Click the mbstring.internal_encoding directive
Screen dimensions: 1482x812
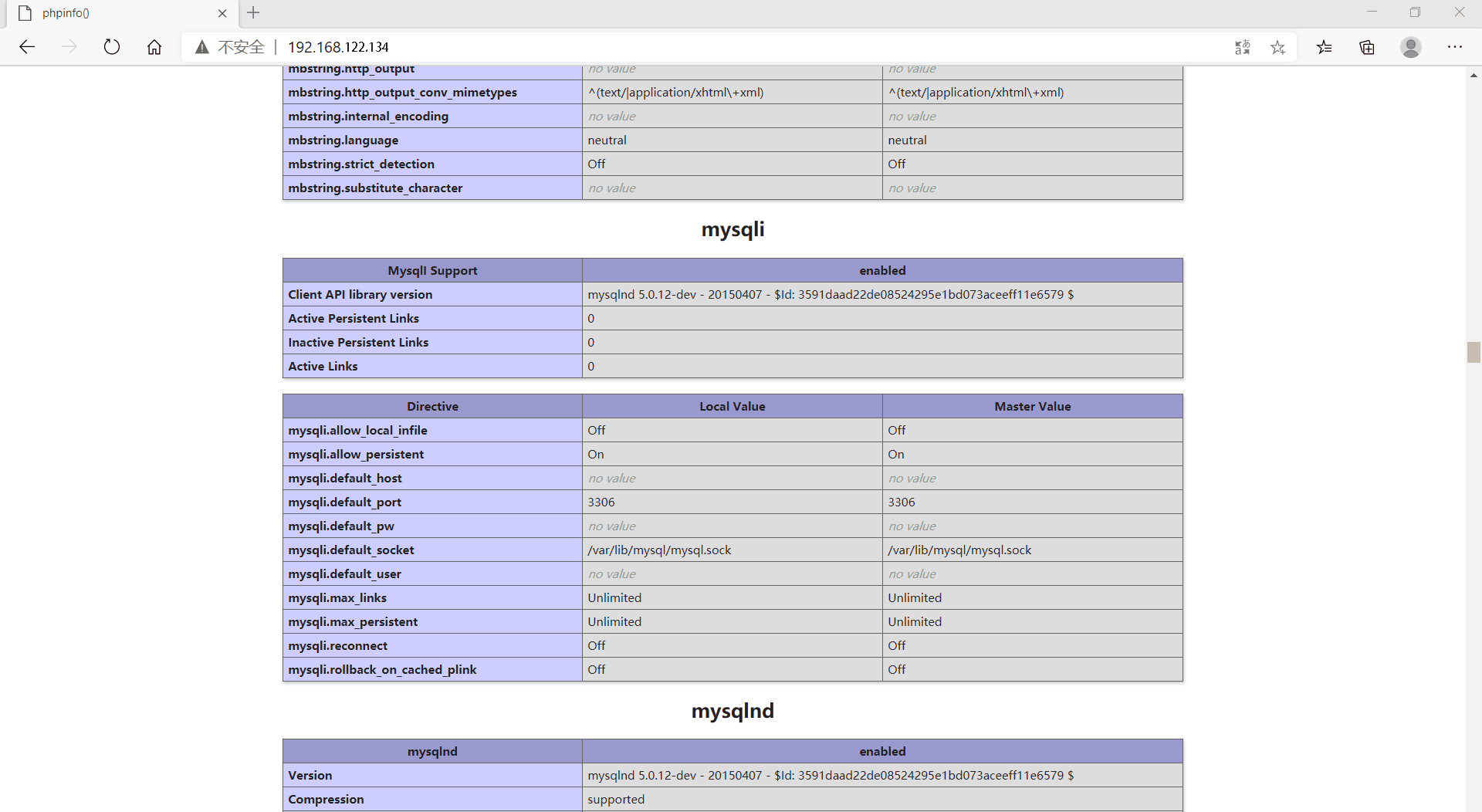[x=368, y=116]
